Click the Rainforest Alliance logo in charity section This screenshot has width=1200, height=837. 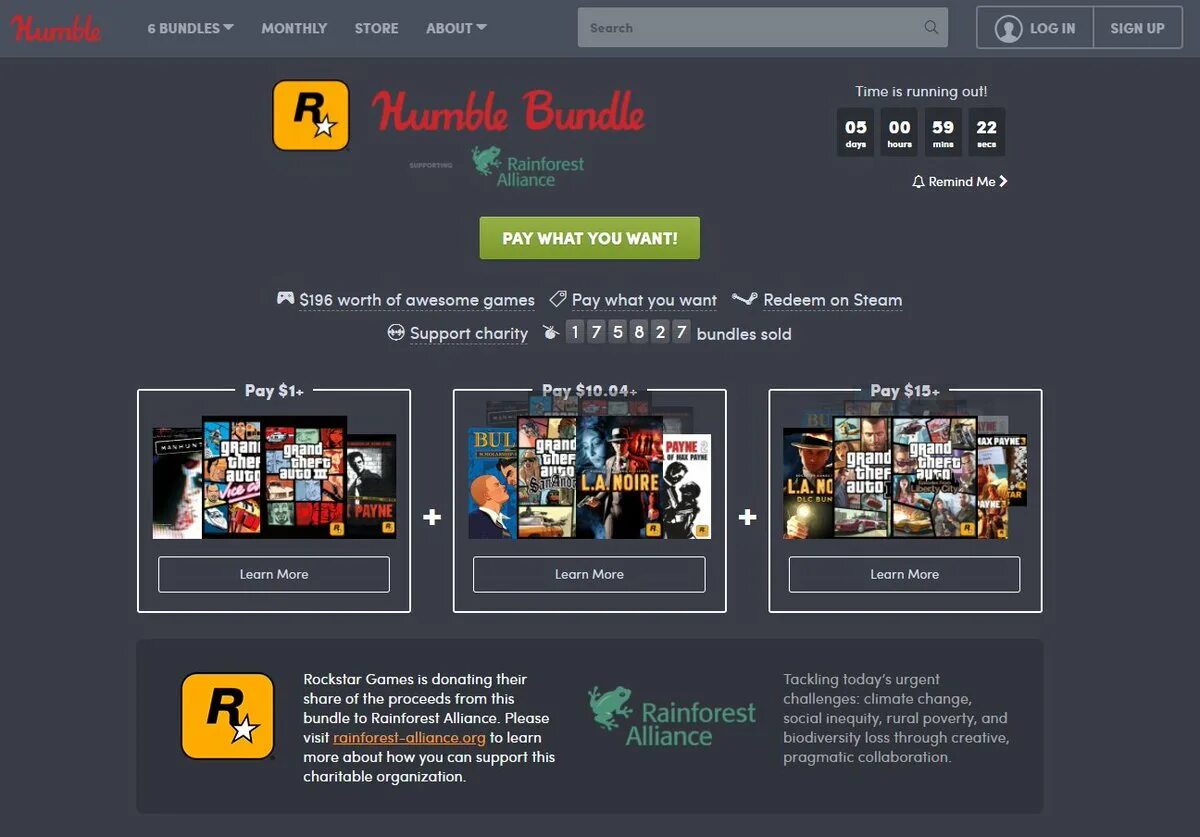click(672, 716)
